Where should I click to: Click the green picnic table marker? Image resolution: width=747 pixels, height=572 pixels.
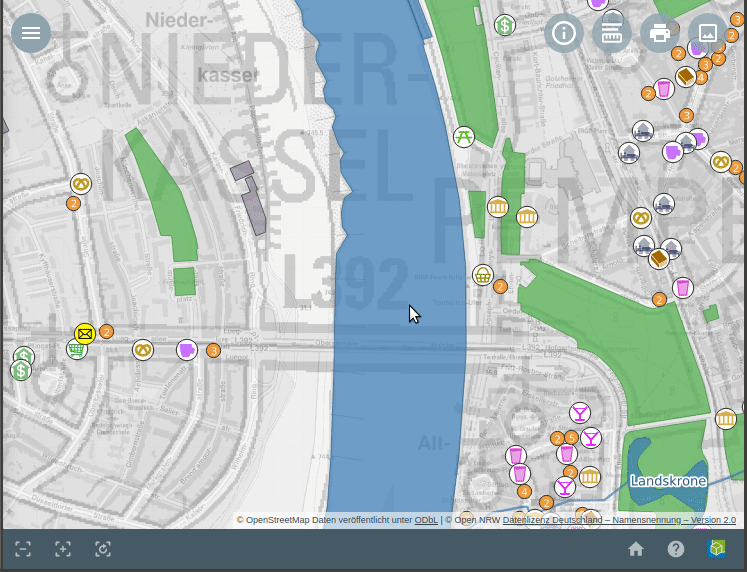(463, 137)
